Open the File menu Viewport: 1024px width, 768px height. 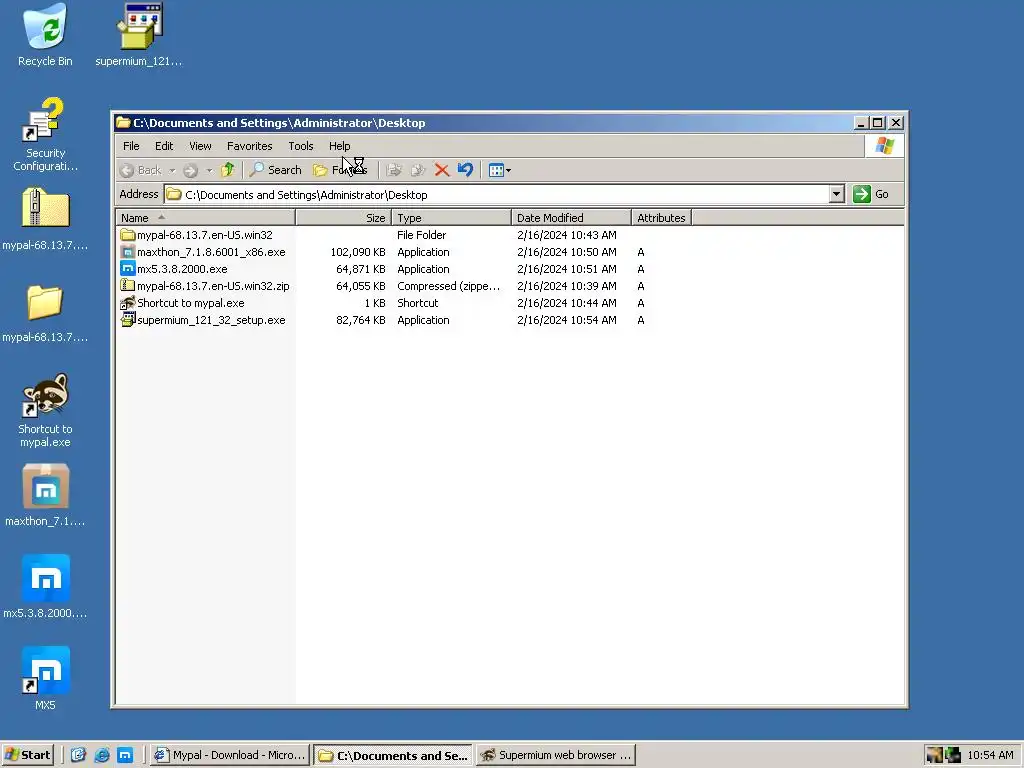pos(131,146)
